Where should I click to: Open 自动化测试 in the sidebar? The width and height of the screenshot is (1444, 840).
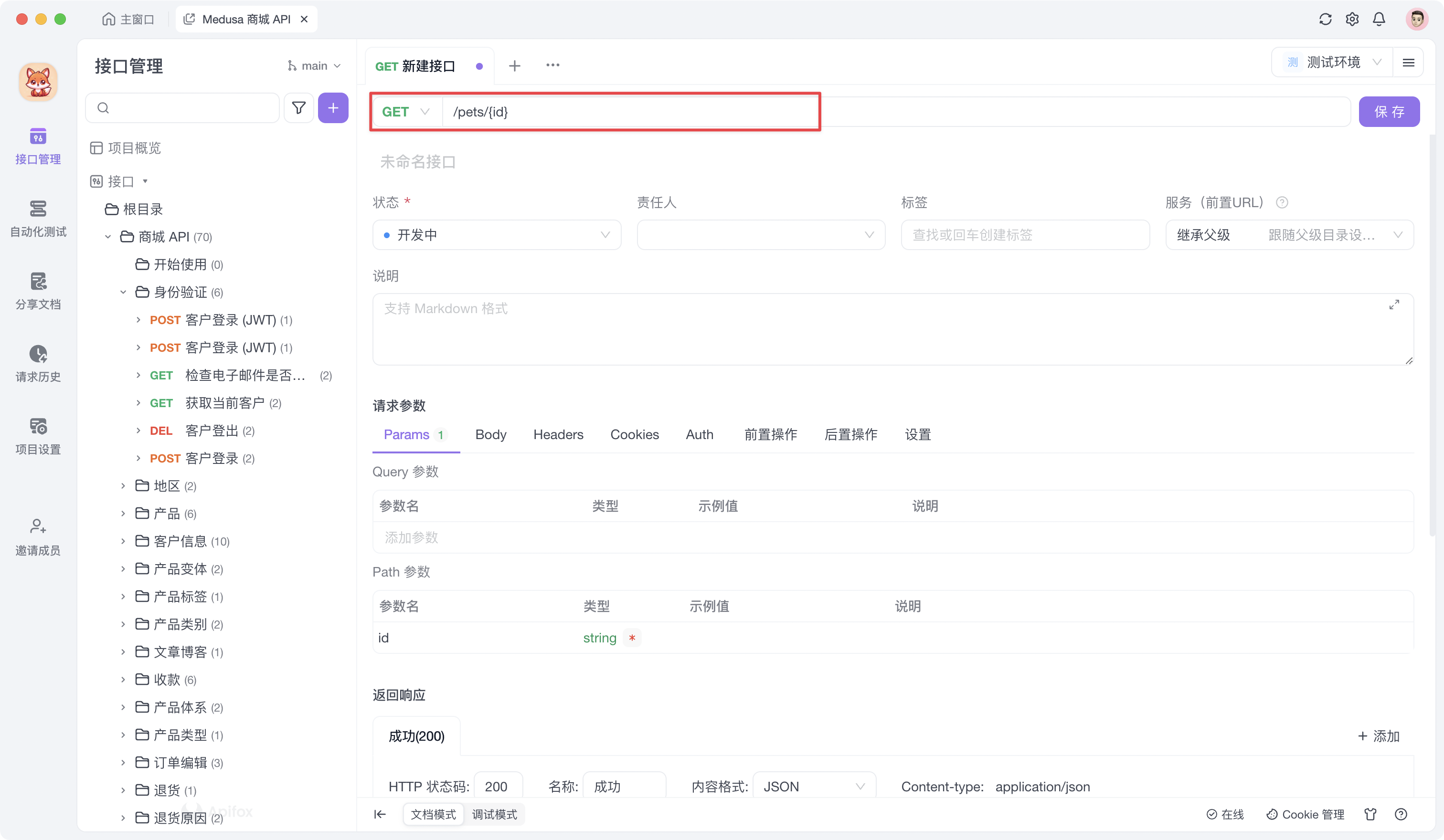pos(38,218)
